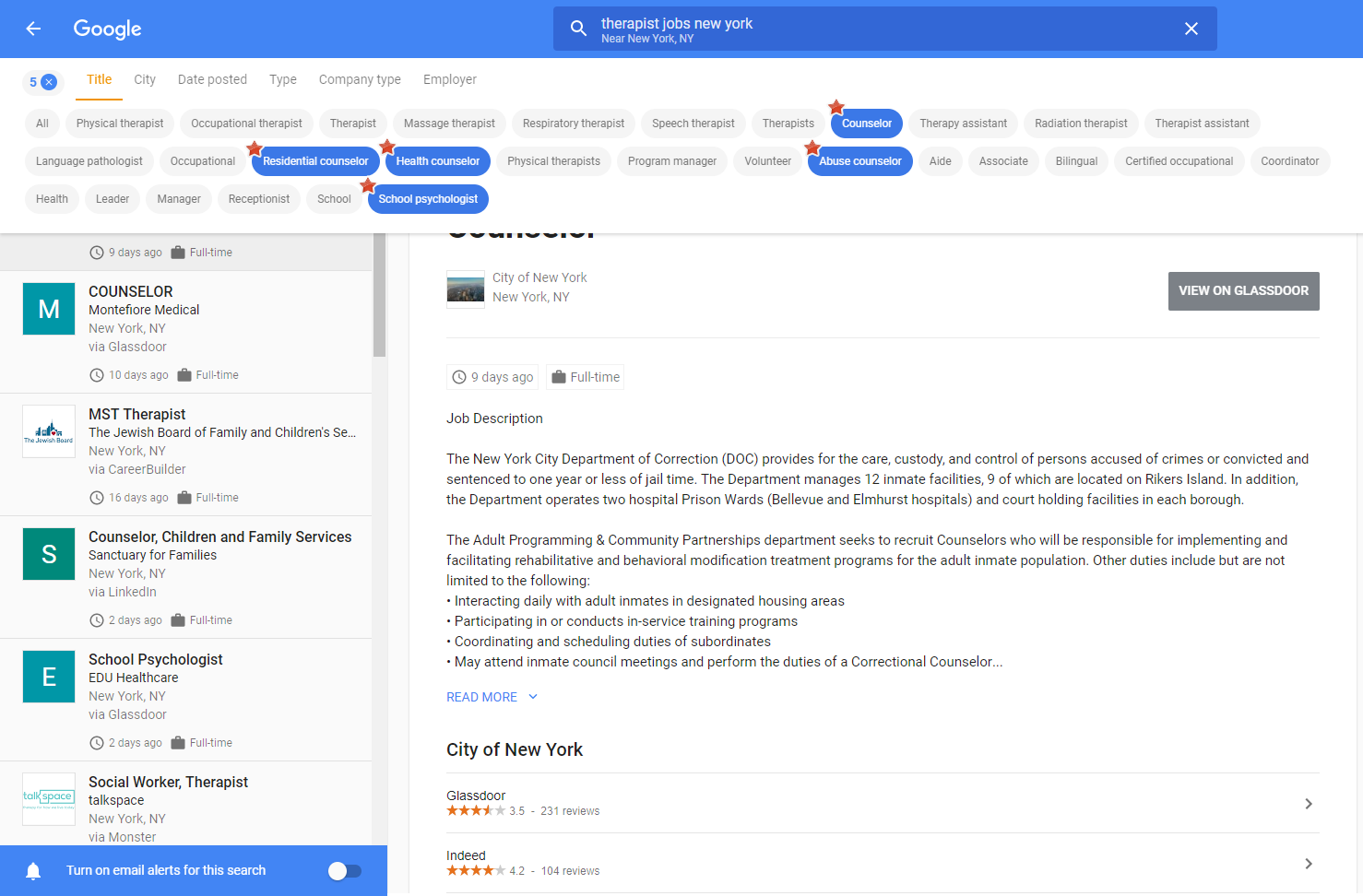Screen dimensions: 1363x896
Task: Clear the search box with X
Action: 1191,29
